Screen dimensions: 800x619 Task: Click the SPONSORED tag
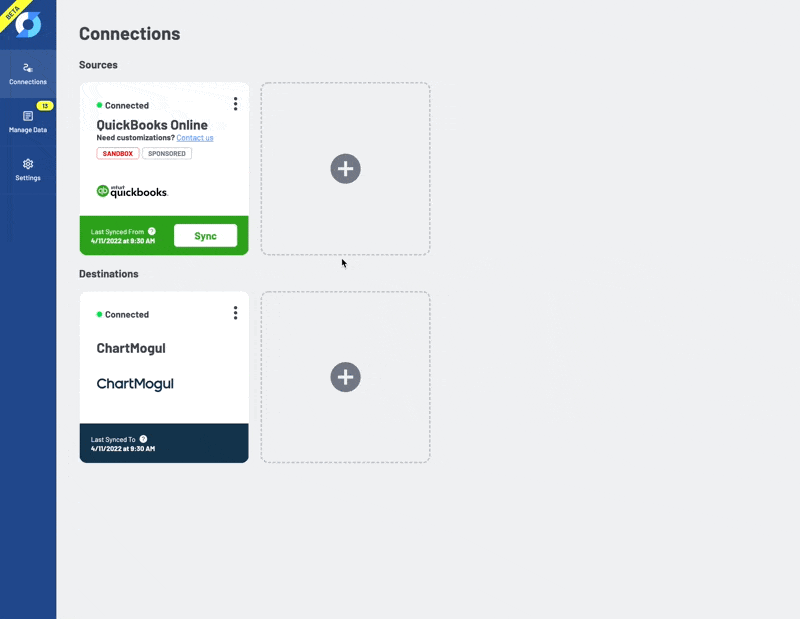167,154
